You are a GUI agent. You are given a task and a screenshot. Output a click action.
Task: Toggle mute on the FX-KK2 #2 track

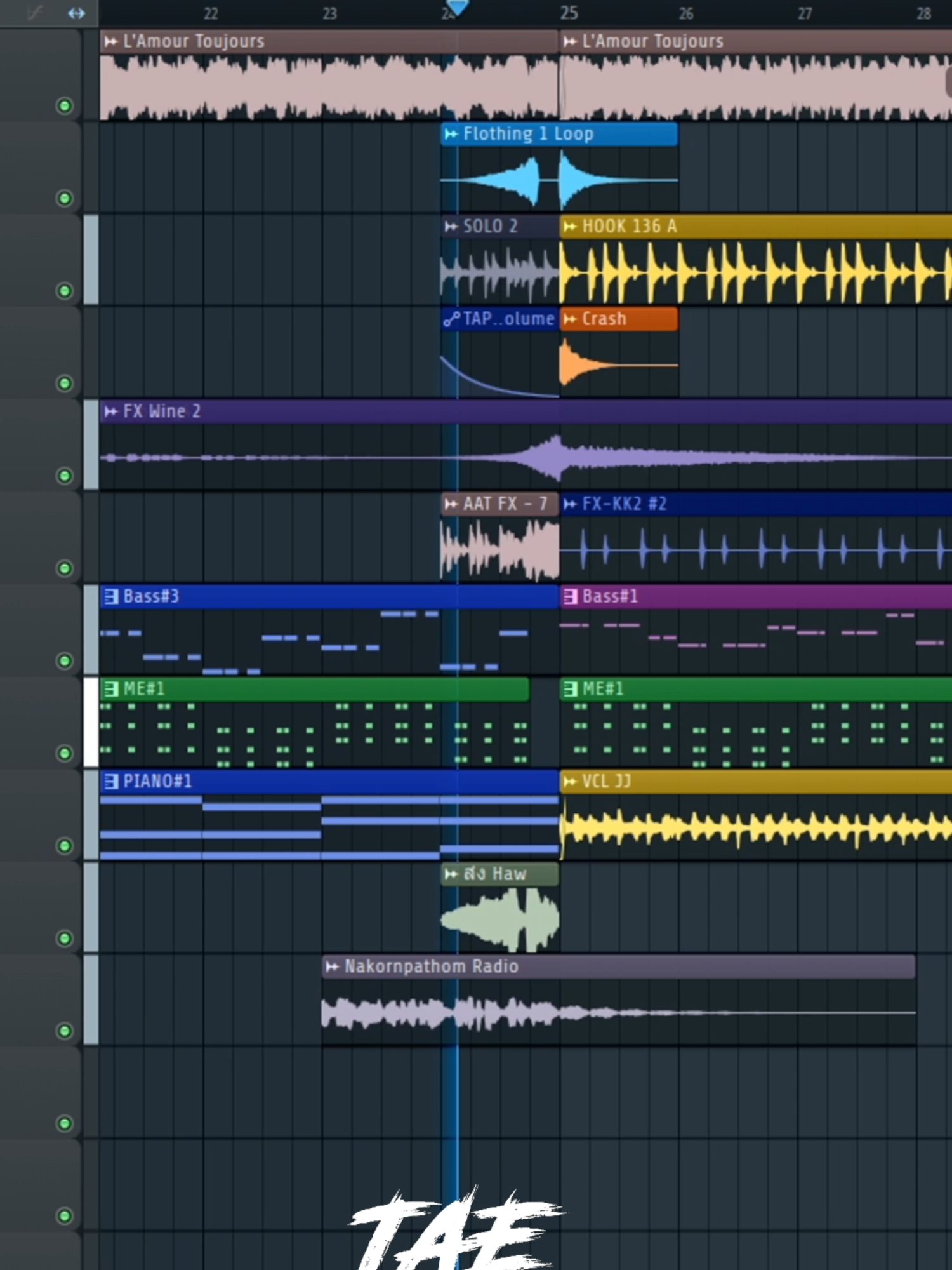pyautogui.click(x=64, y=568)
